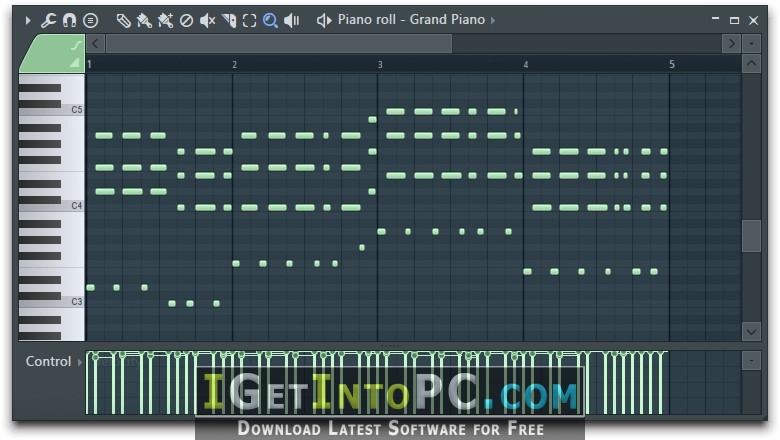The image size is (780, 440).
Task: Click bar 3 marker on the timeline
Action: pos(380,65)
